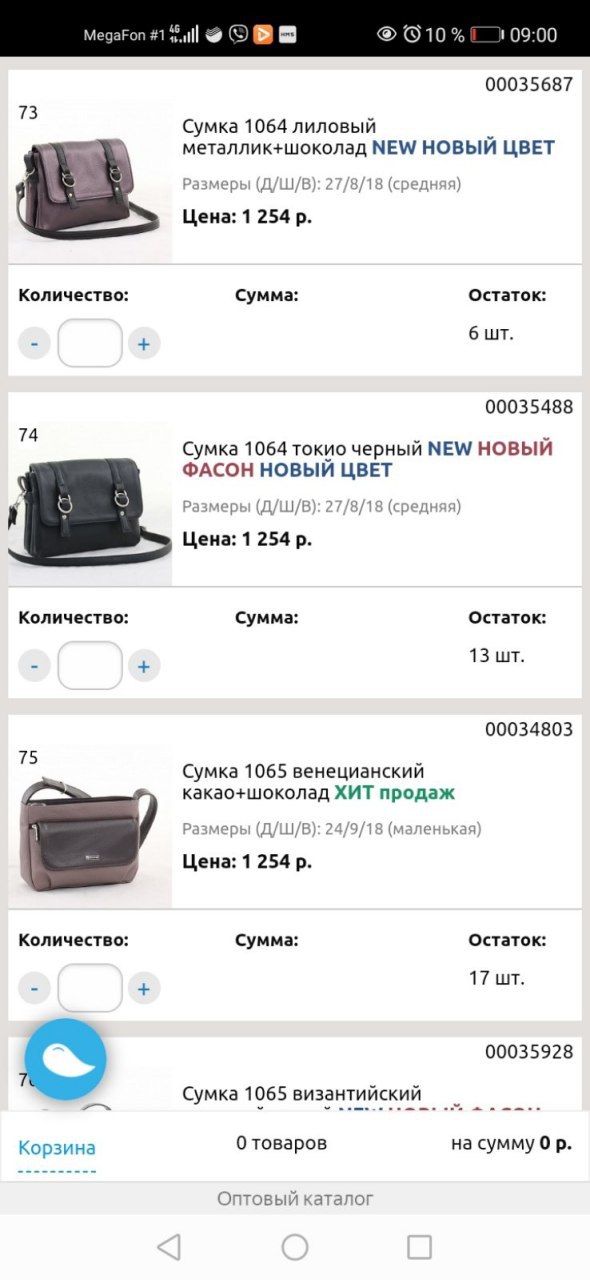Decrease quantity for Сумка 1064 лиловый
The image size is (590, 1280).
[x=34, y=344]
